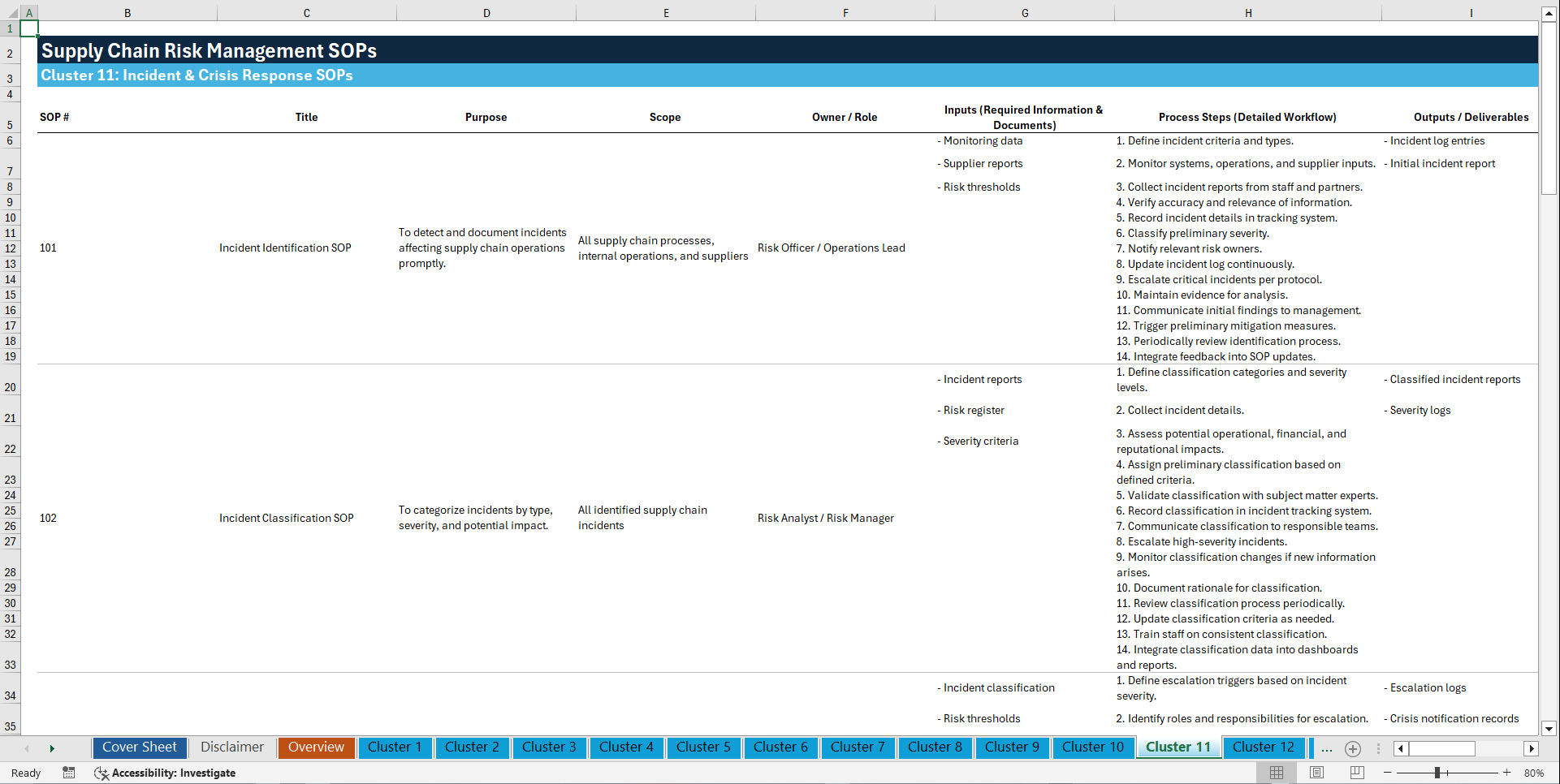The height and width of the screenshot is (784, 1560).
Task: Add a new worksheet with the plus icon
Action: pos(1352,748)
